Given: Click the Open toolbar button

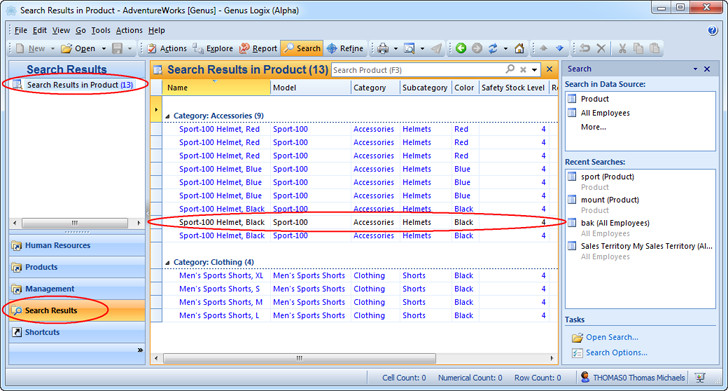Looking at the screenshot, I should tap(78, 48).
